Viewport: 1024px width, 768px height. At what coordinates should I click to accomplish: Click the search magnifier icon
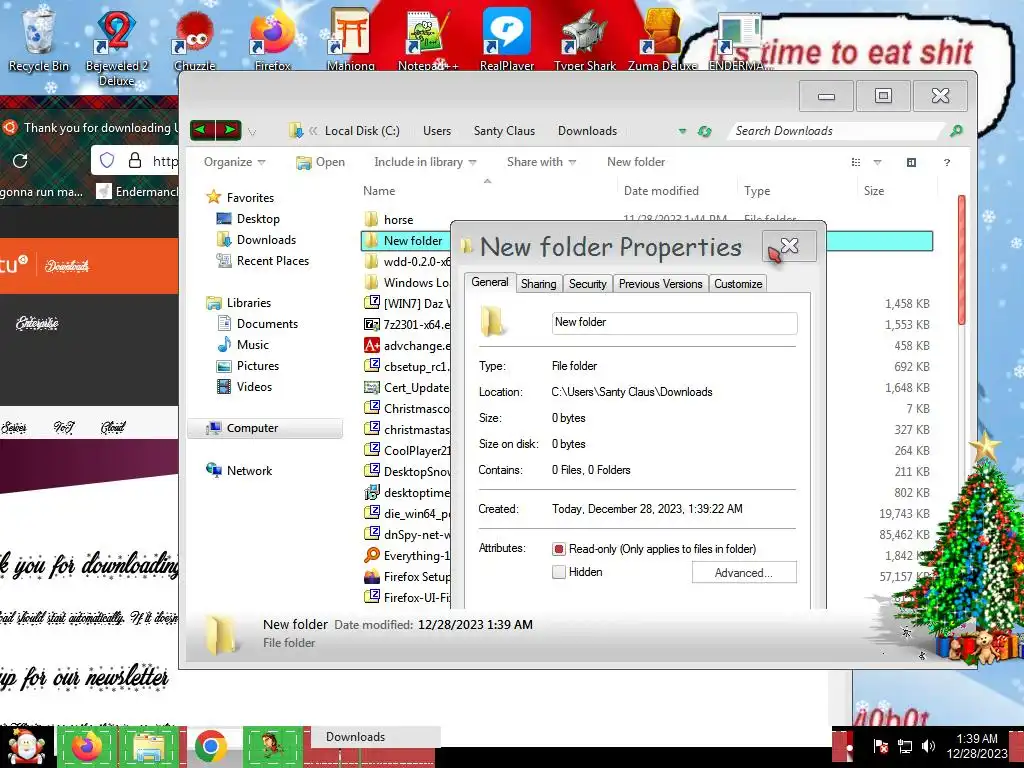point(956,131)
